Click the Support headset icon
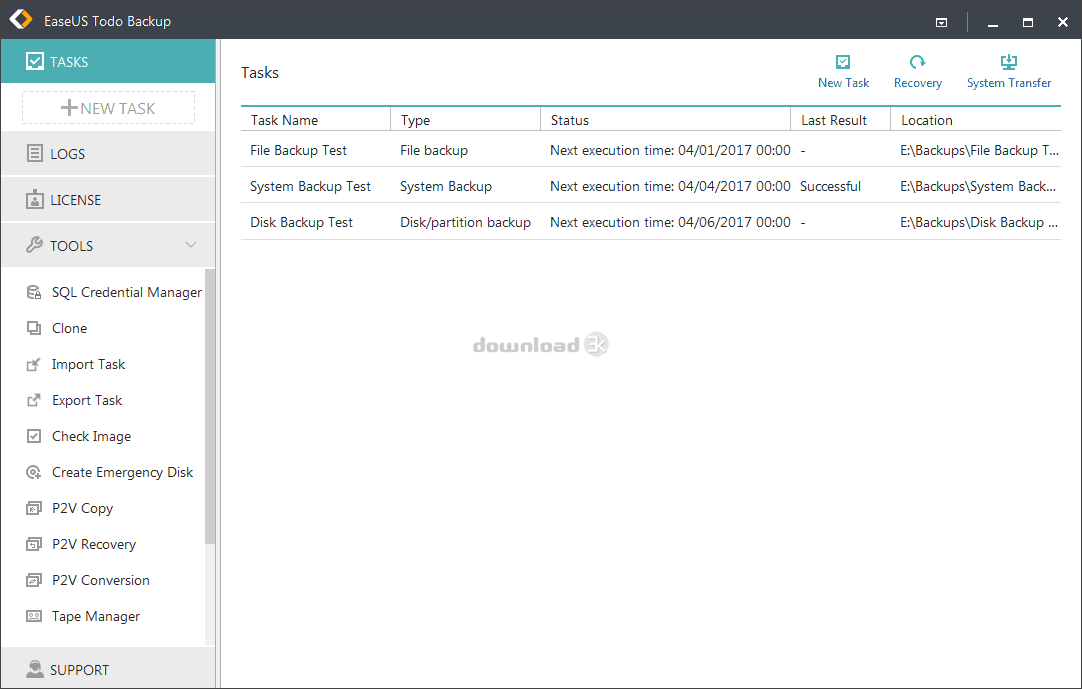 point(35,669)
